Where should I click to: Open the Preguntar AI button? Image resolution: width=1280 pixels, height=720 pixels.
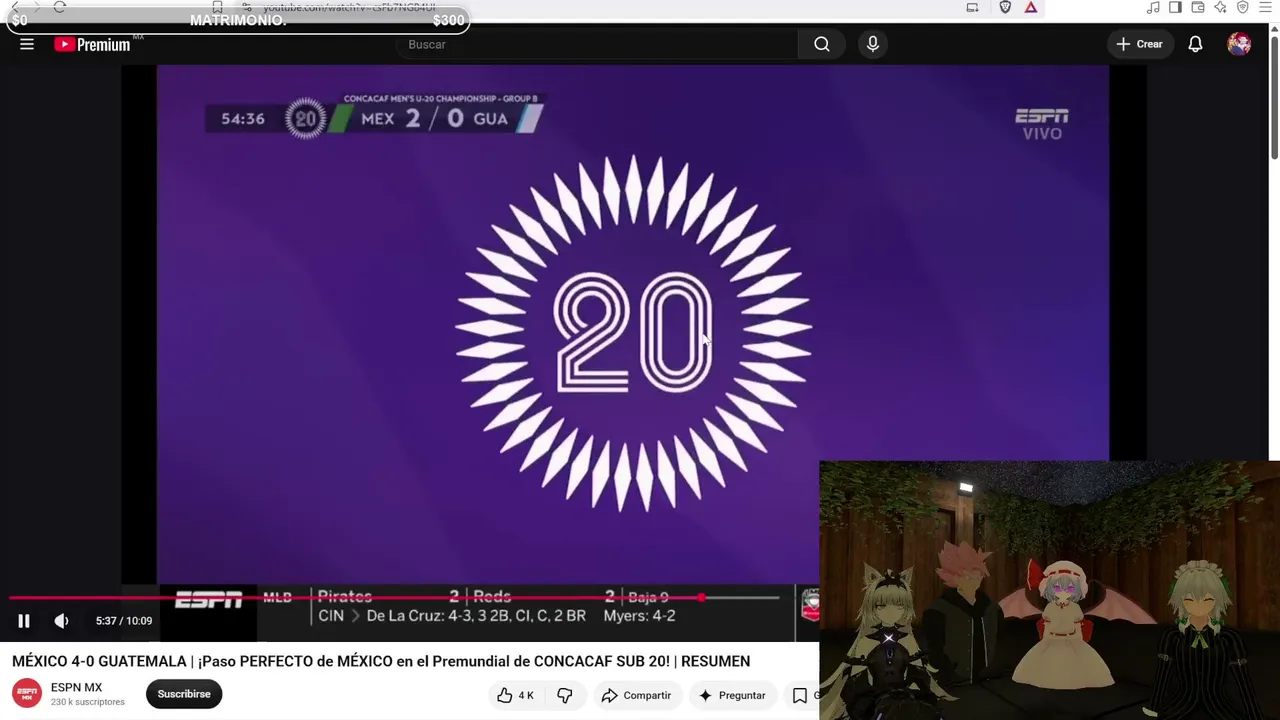click(732, 695)
